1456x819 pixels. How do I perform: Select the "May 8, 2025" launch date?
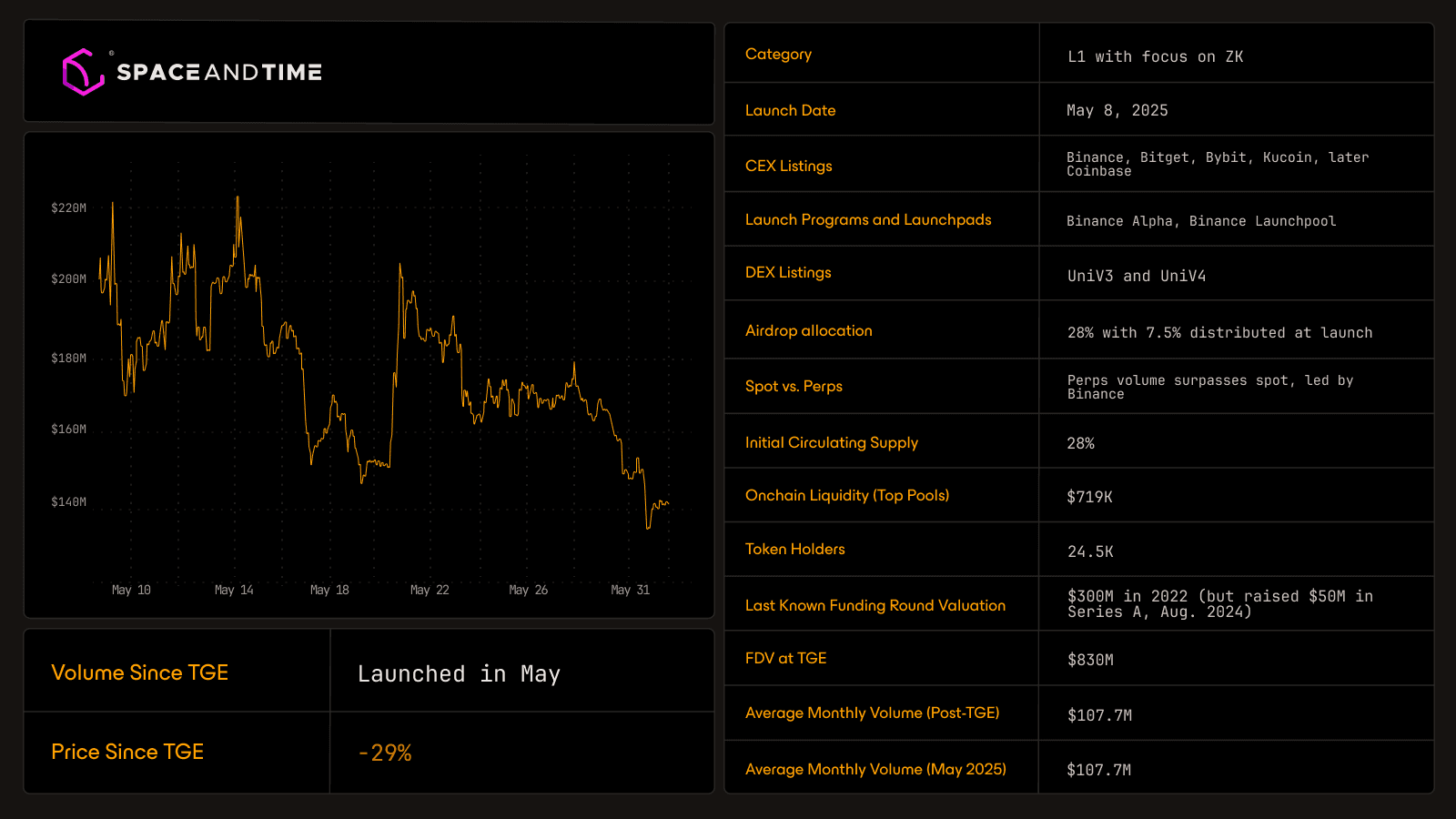(x=1117, y=111)
